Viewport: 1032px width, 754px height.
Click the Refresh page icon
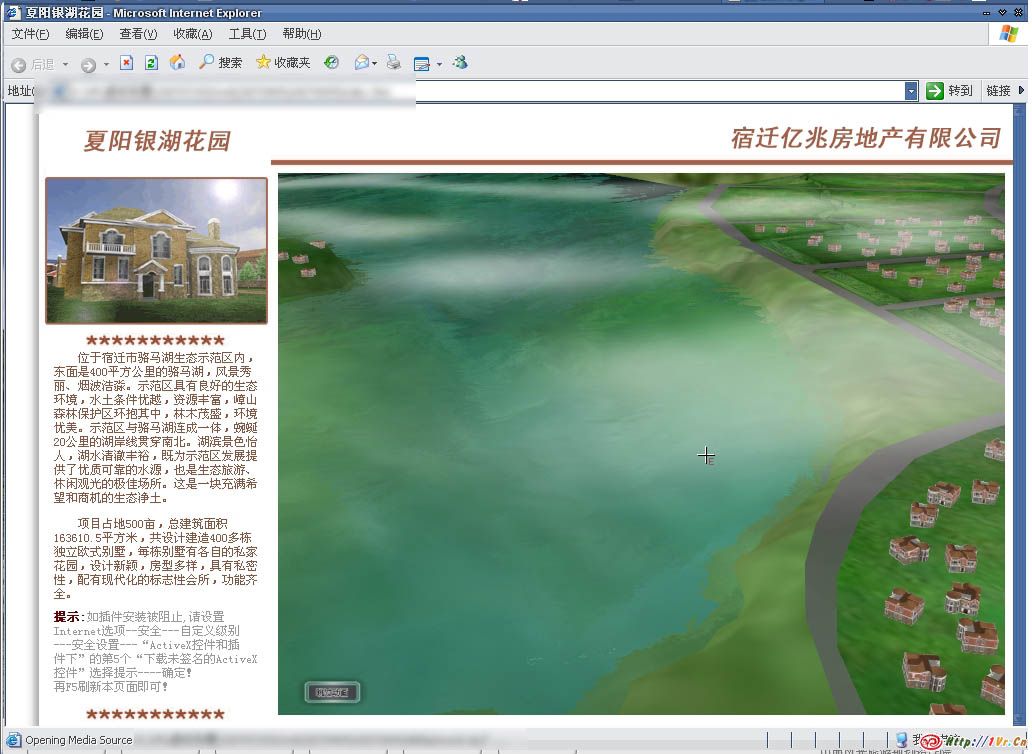[x=151, y=63]
